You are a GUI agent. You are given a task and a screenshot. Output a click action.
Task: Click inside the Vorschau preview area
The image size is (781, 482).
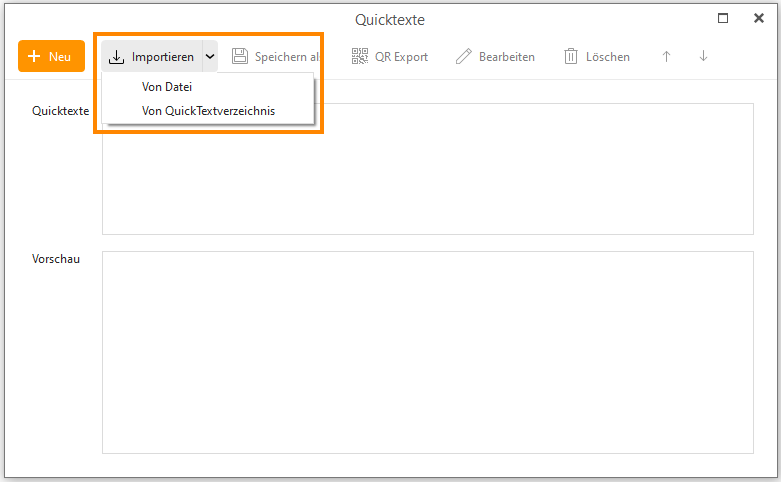(x=427, y=352)
